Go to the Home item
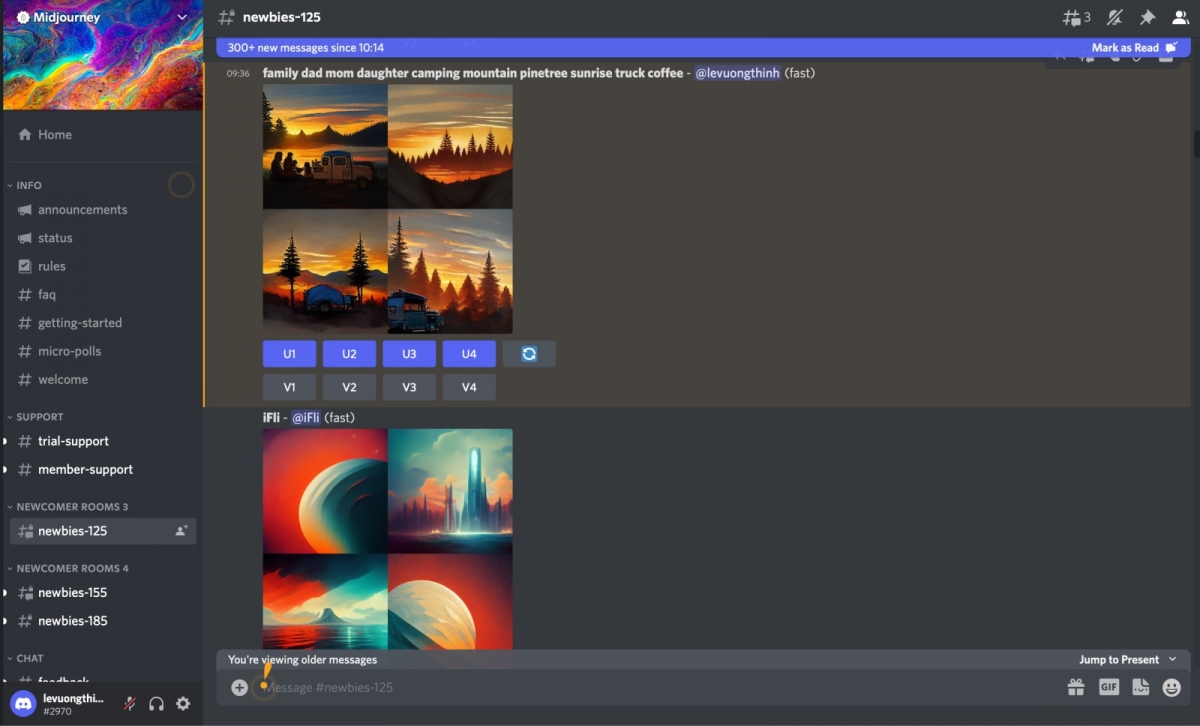The height and width of the screenshot is (726, 1200). [x=102, y=135]
